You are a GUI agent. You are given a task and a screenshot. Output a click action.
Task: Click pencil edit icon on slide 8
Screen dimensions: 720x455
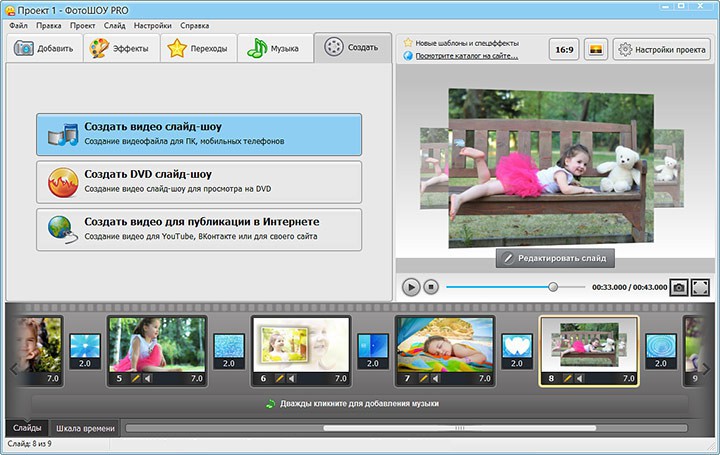(568, 379)
